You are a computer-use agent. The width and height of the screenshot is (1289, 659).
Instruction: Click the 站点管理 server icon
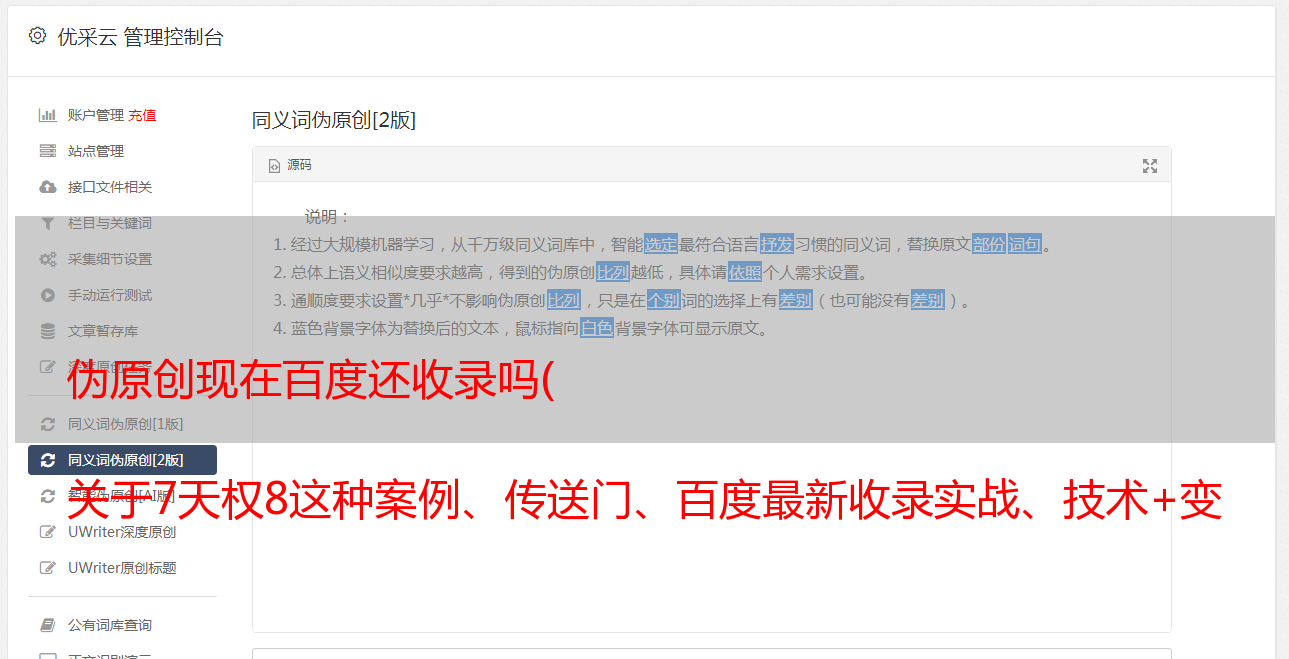pyautogui.click(x=47, y=151)
